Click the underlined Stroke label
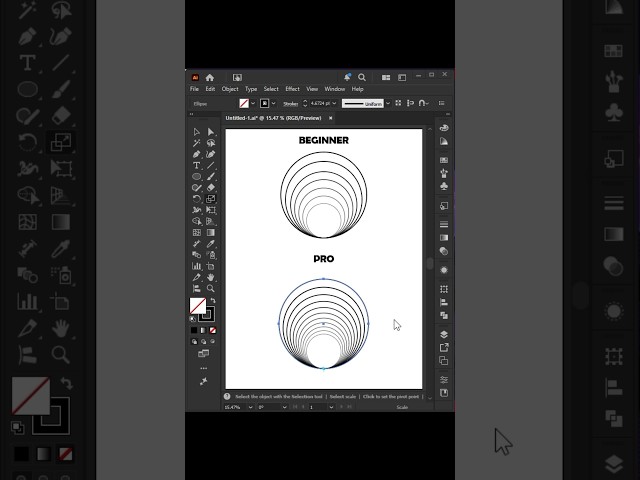The width and height of the screenshot is (640, 480). 291,104
